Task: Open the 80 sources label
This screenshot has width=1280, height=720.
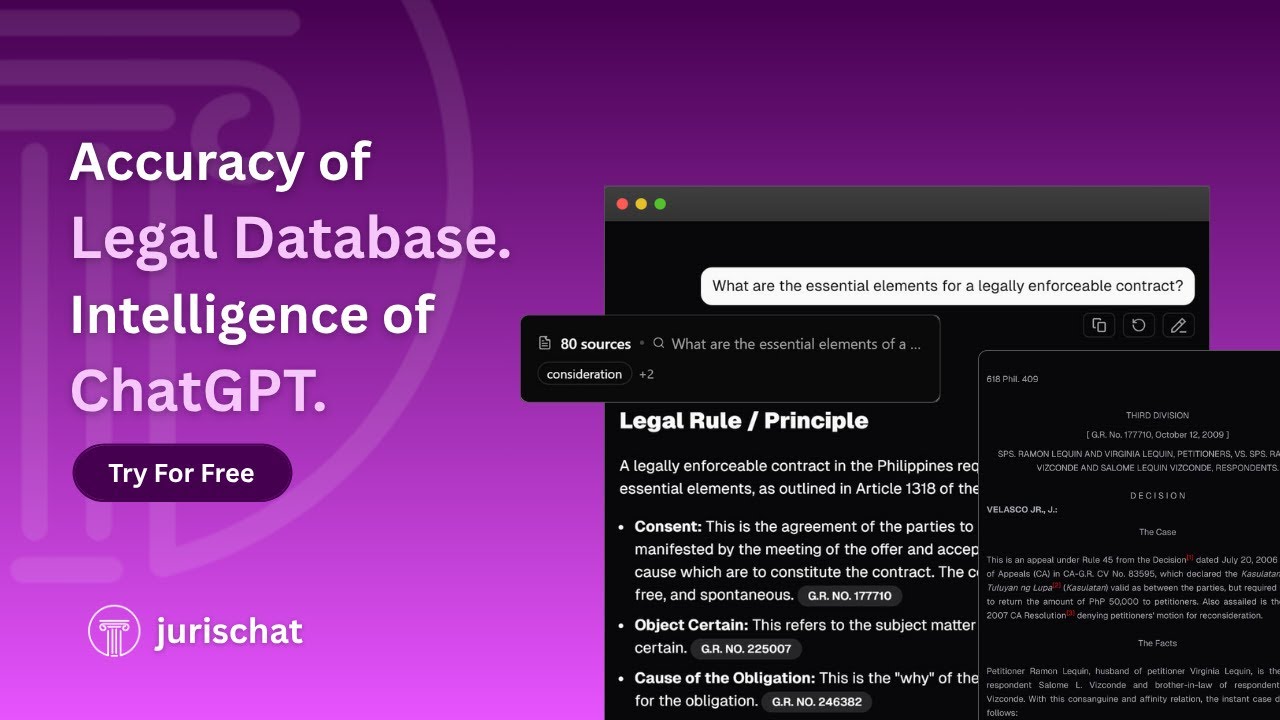Action: click(595, 343)
